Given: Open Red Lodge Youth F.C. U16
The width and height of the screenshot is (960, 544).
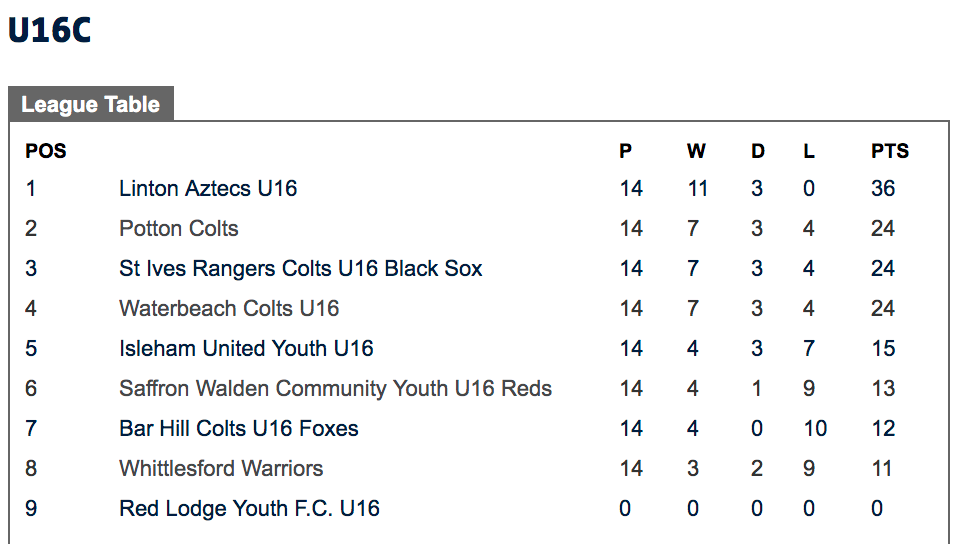Looking at the screenshot, I should tap(249, 509).
